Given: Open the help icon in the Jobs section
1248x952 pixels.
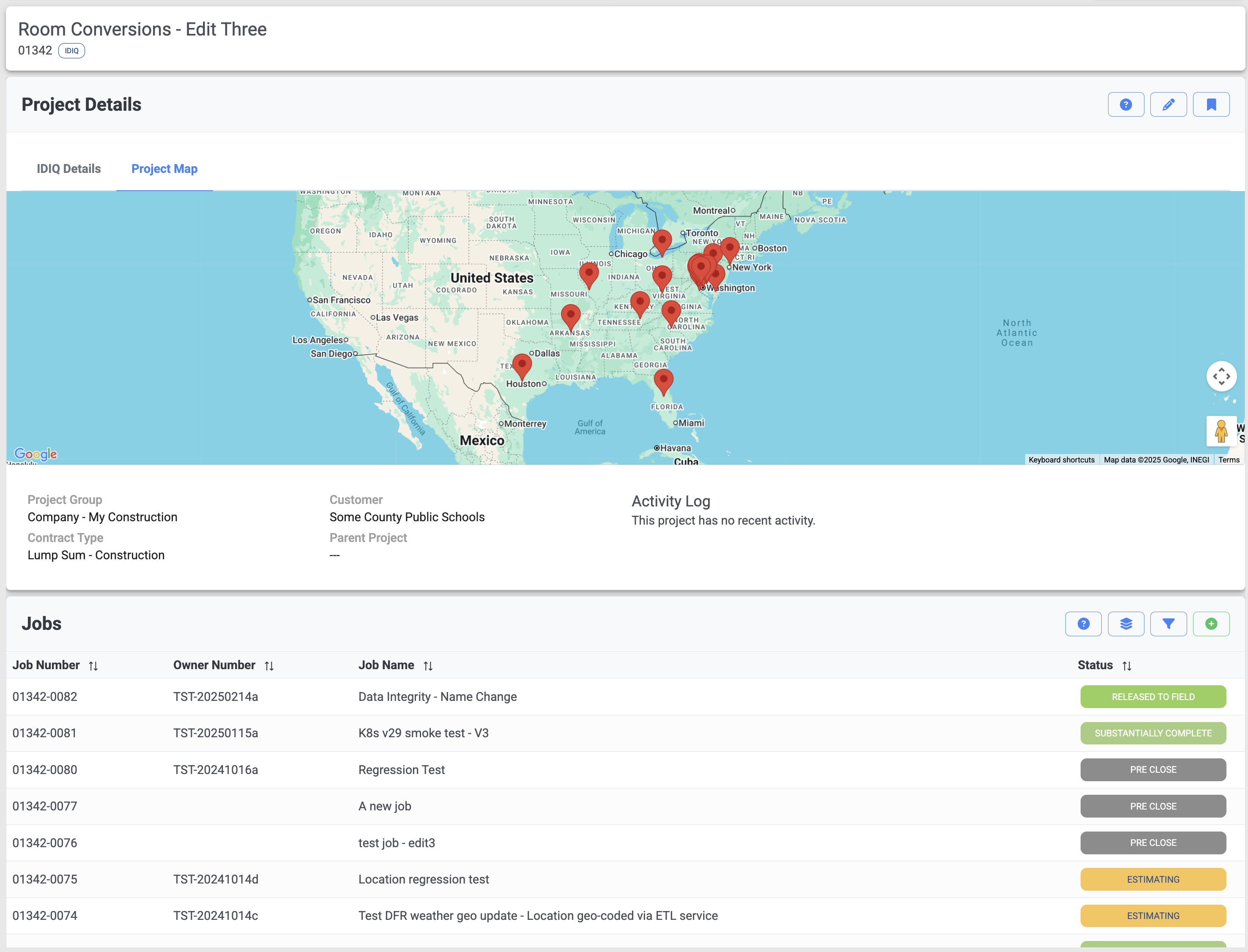Looking at the screenshot, I should [1083, 624].
